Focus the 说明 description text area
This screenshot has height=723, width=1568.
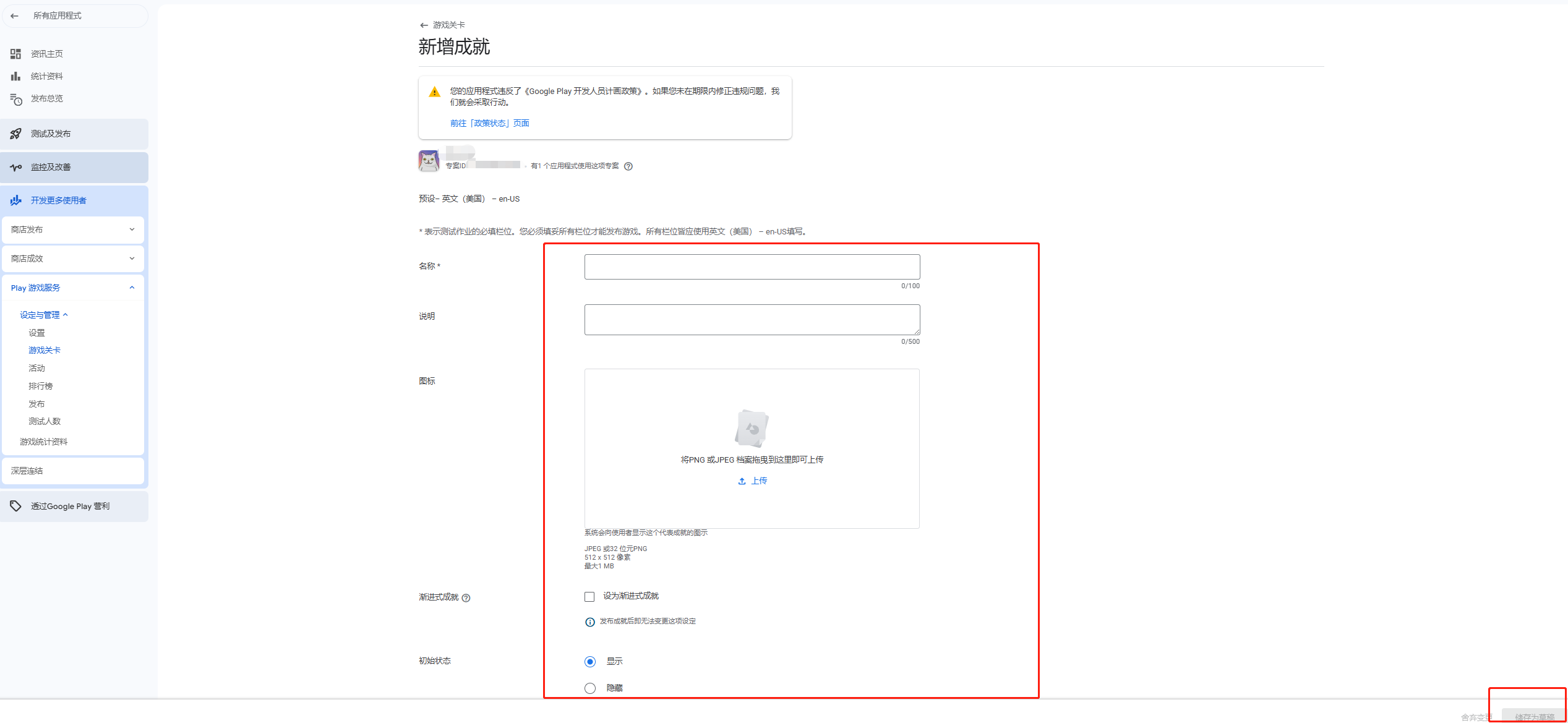tap(752, 320)
